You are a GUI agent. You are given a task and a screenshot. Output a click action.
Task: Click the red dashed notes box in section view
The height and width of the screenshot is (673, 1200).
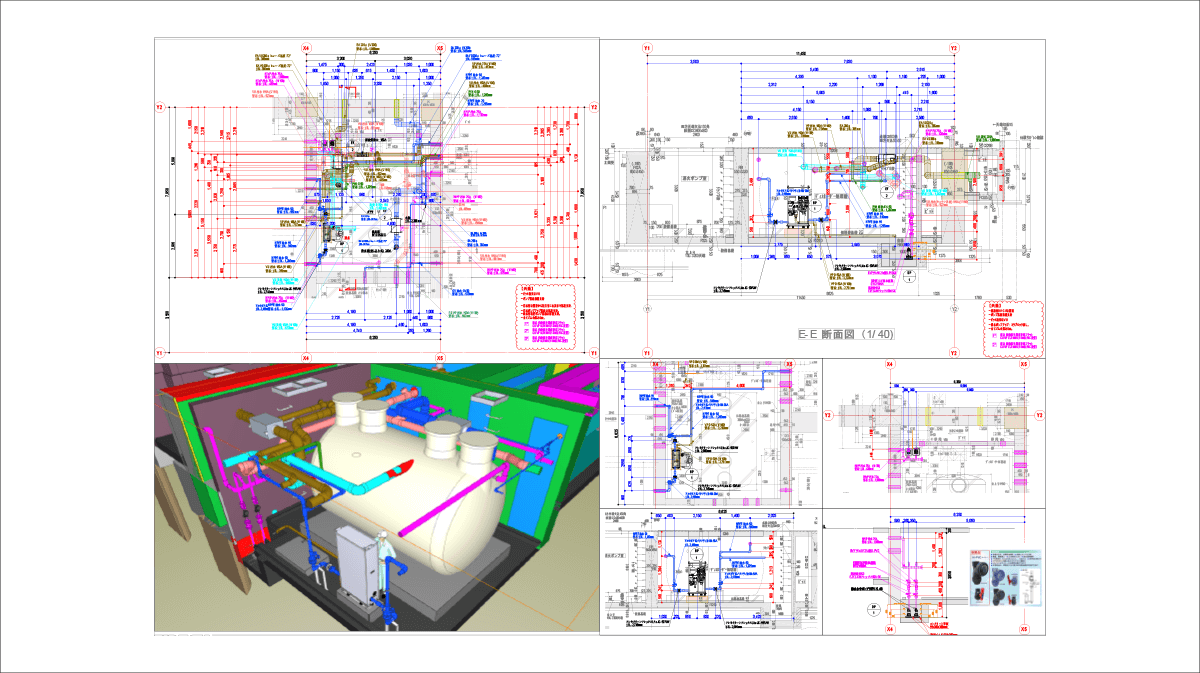click(x=1012, y=328)
